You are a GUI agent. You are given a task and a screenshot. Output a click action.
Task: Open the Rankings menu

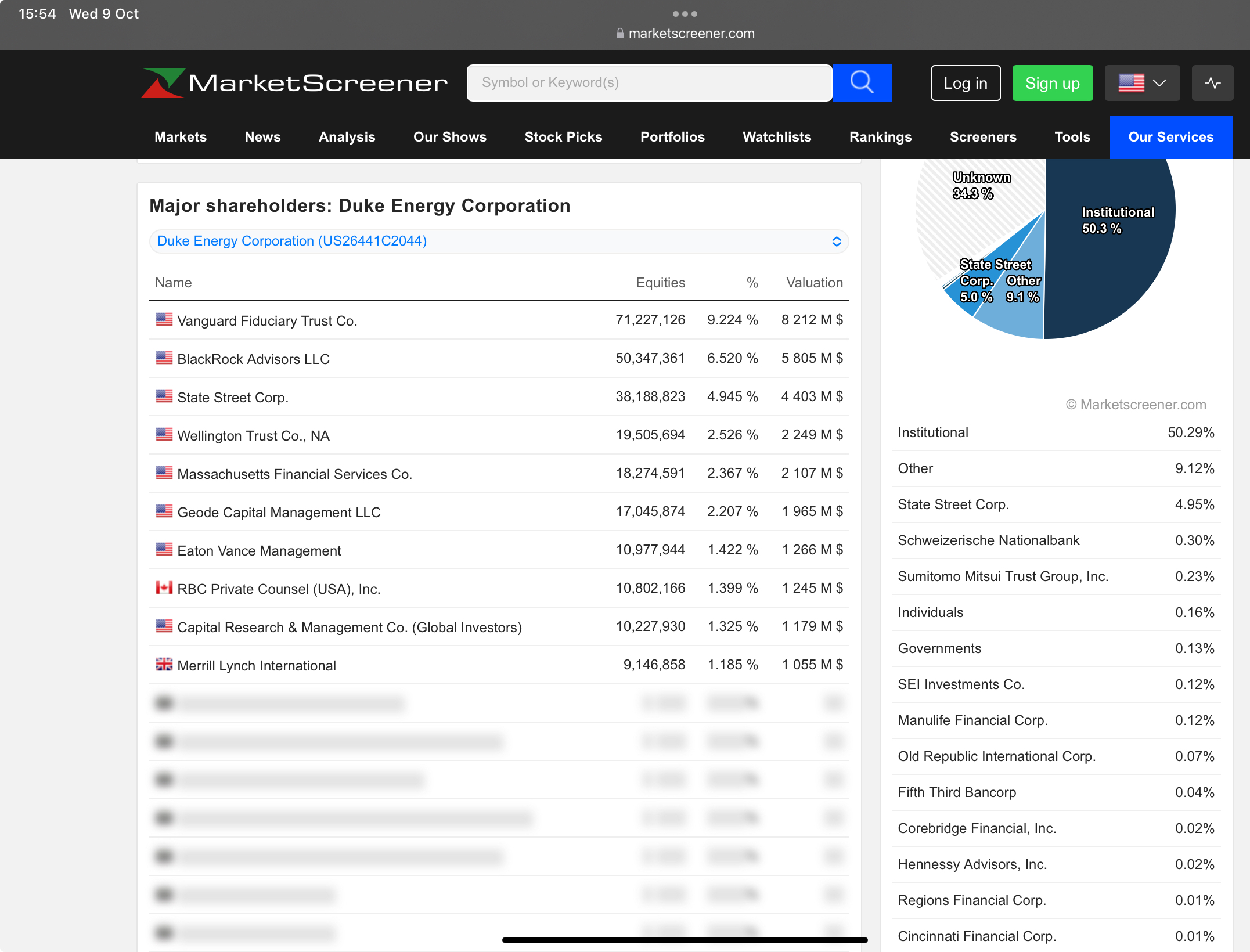[x=880, y=137]
